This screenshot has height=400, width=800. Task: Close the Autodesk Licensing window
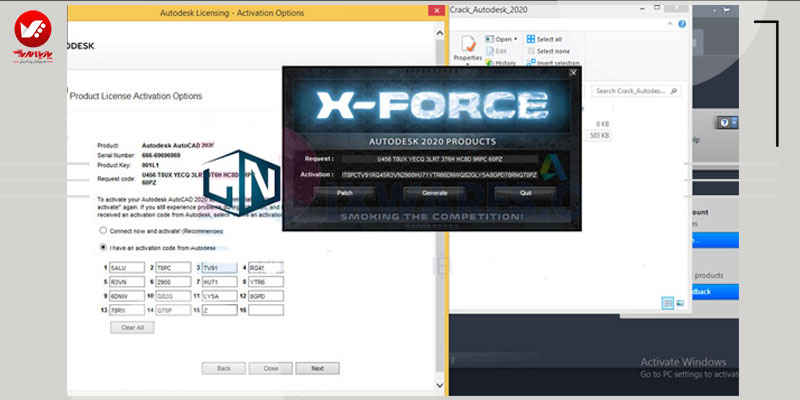[x=436, y=11]
